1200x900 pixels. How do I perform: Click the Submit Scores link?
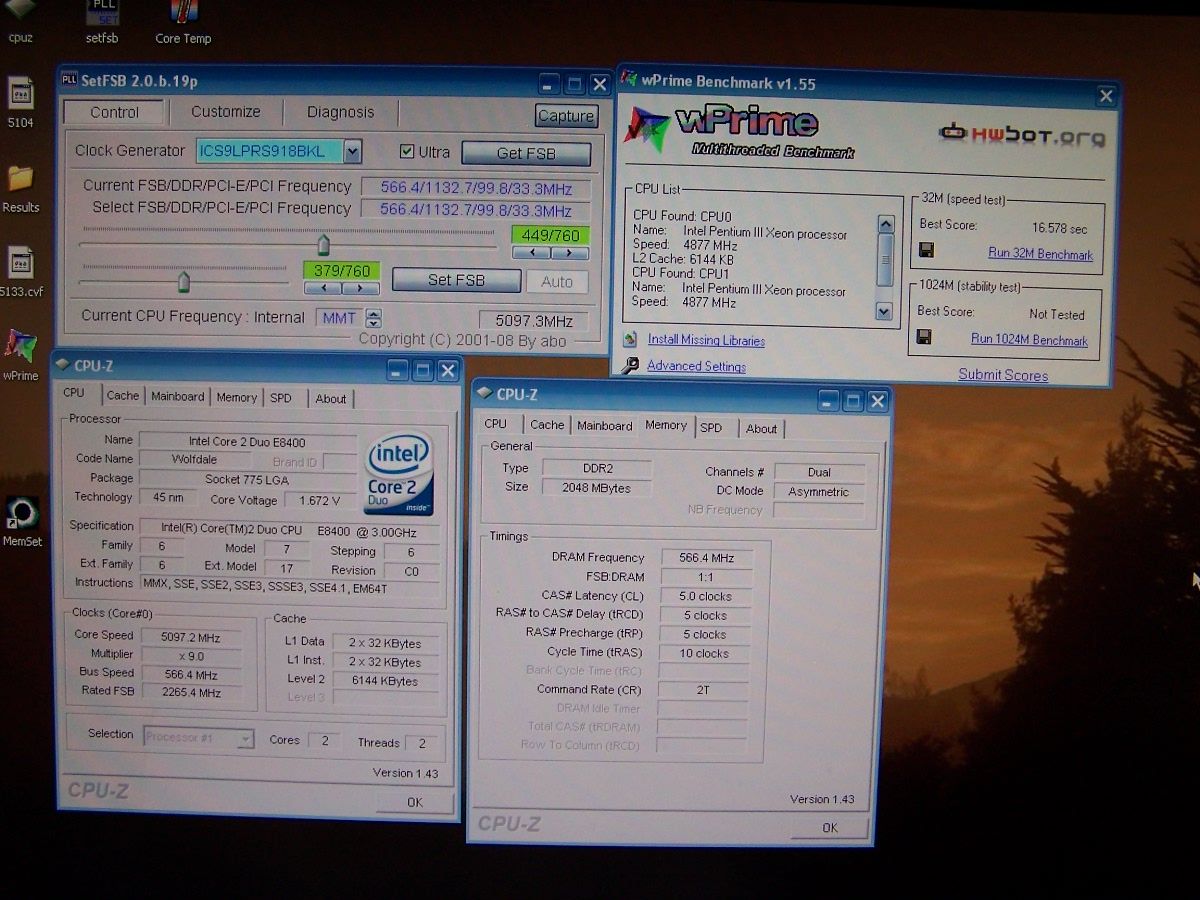click(x=1003, y=375)
